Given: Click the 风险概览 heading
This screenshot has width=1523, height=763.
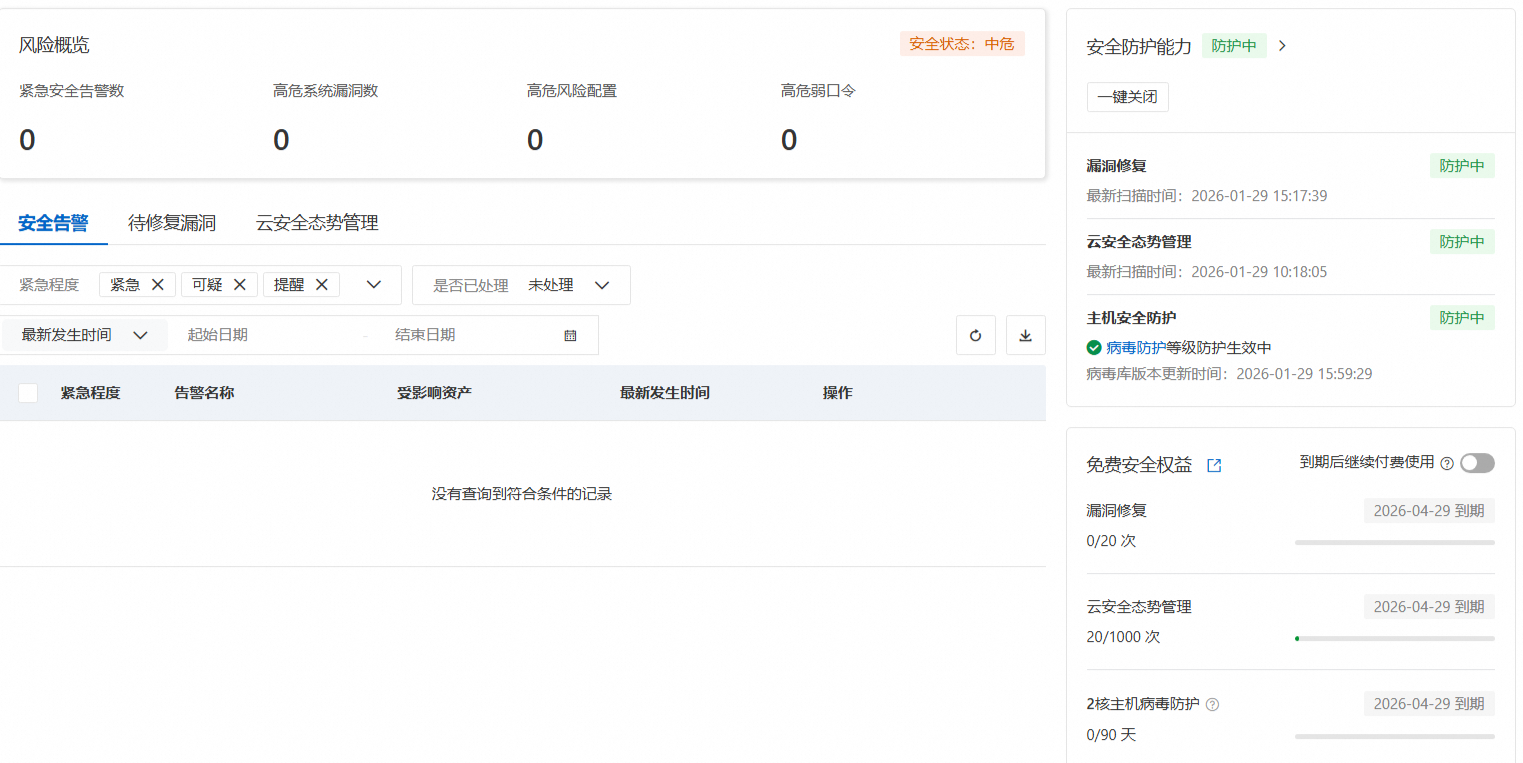Looking at the screenshot, I should [x=54, y=45].
